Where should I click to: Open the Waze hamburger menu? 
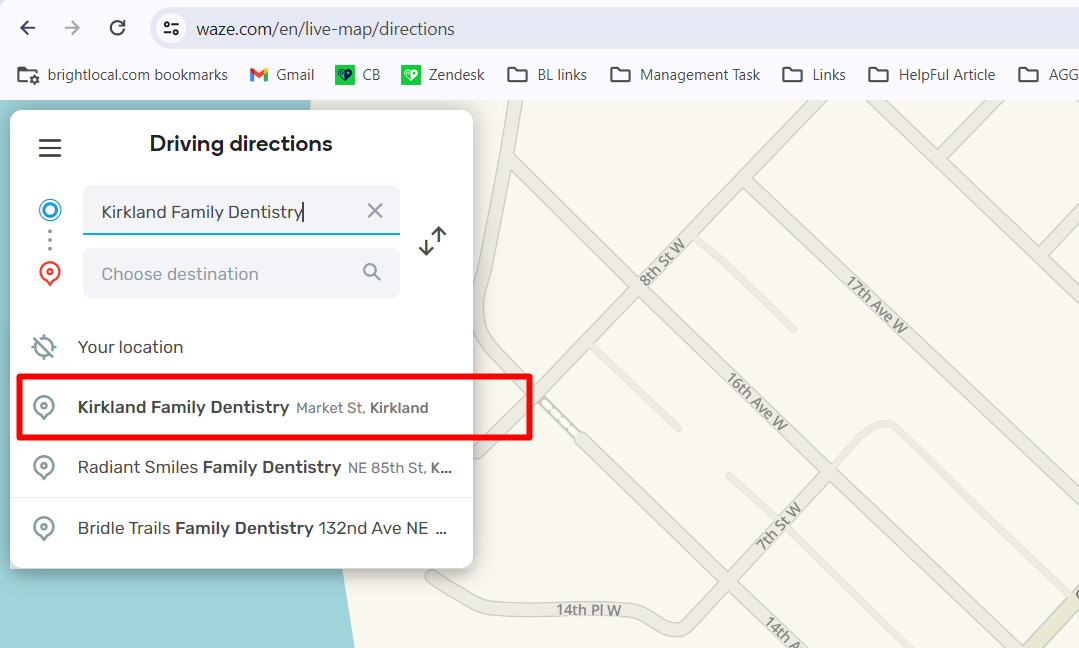pos(50,147)
